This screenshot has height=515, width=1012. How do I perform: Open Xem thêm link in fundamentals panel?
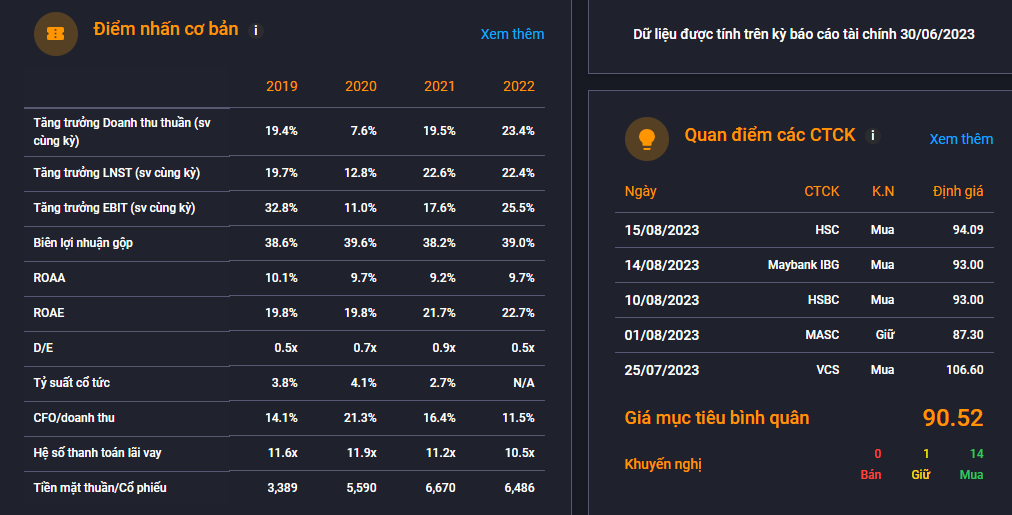pos(512,34)
